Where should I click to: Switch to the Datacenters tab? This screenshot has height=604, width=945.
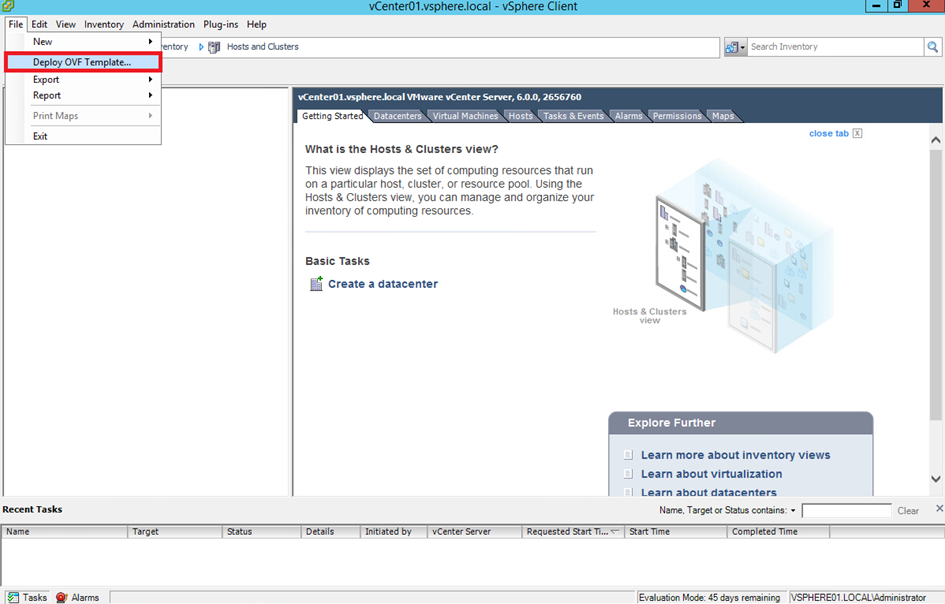pos(397,116)
